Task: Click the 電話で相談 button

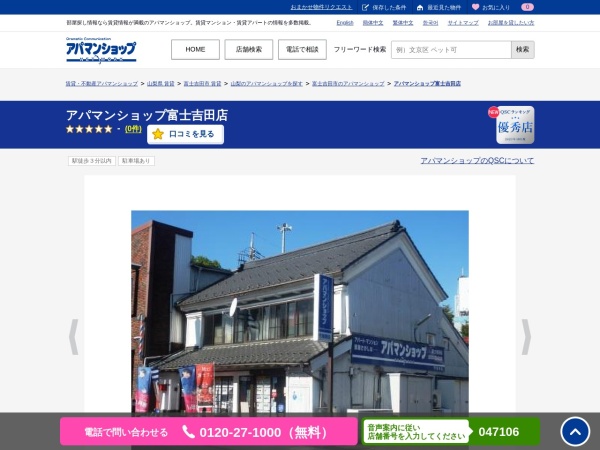Action: point(302,49)
